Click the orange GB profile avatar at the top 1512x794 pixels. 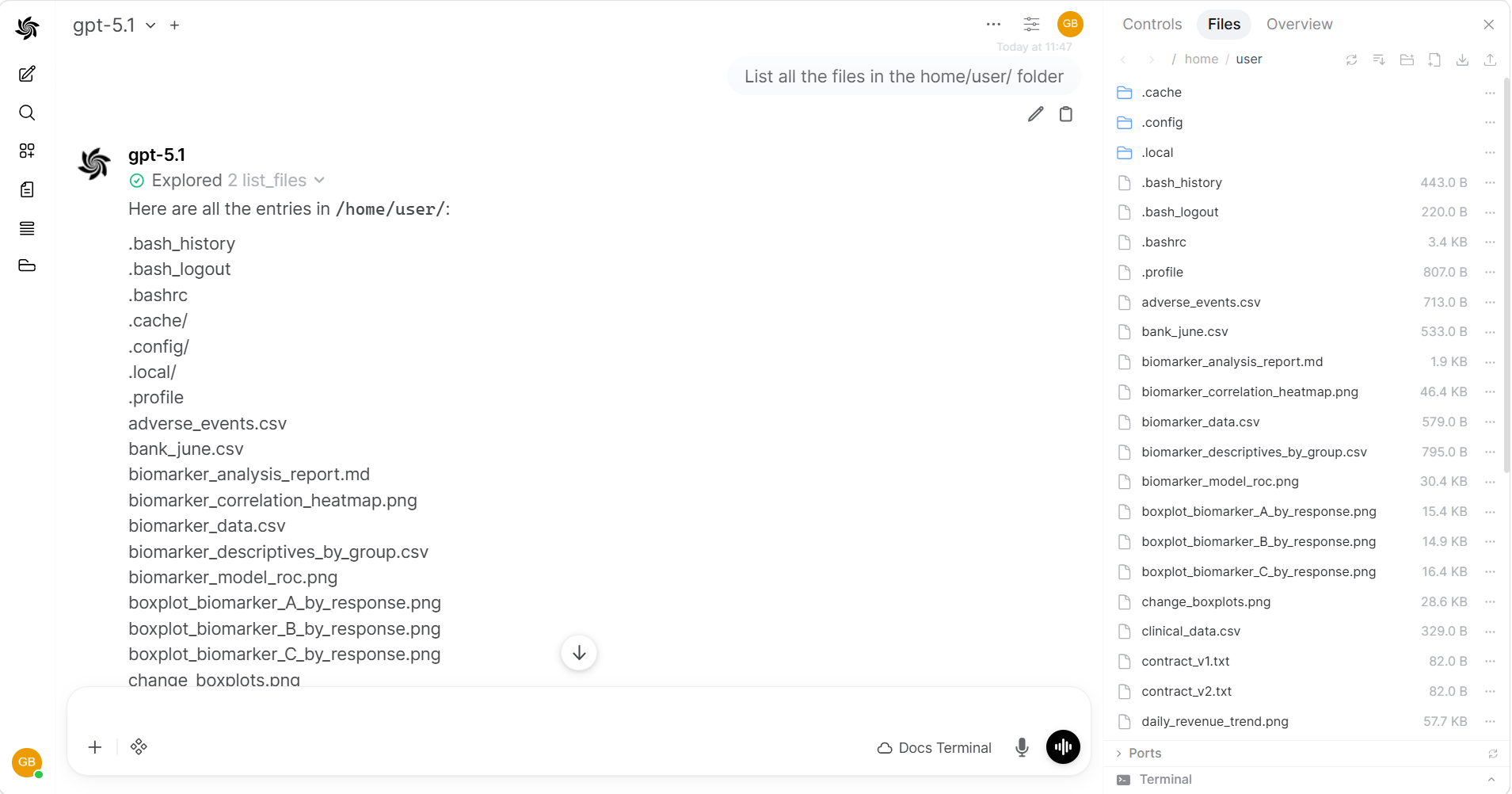click(x=1070, y=24)
